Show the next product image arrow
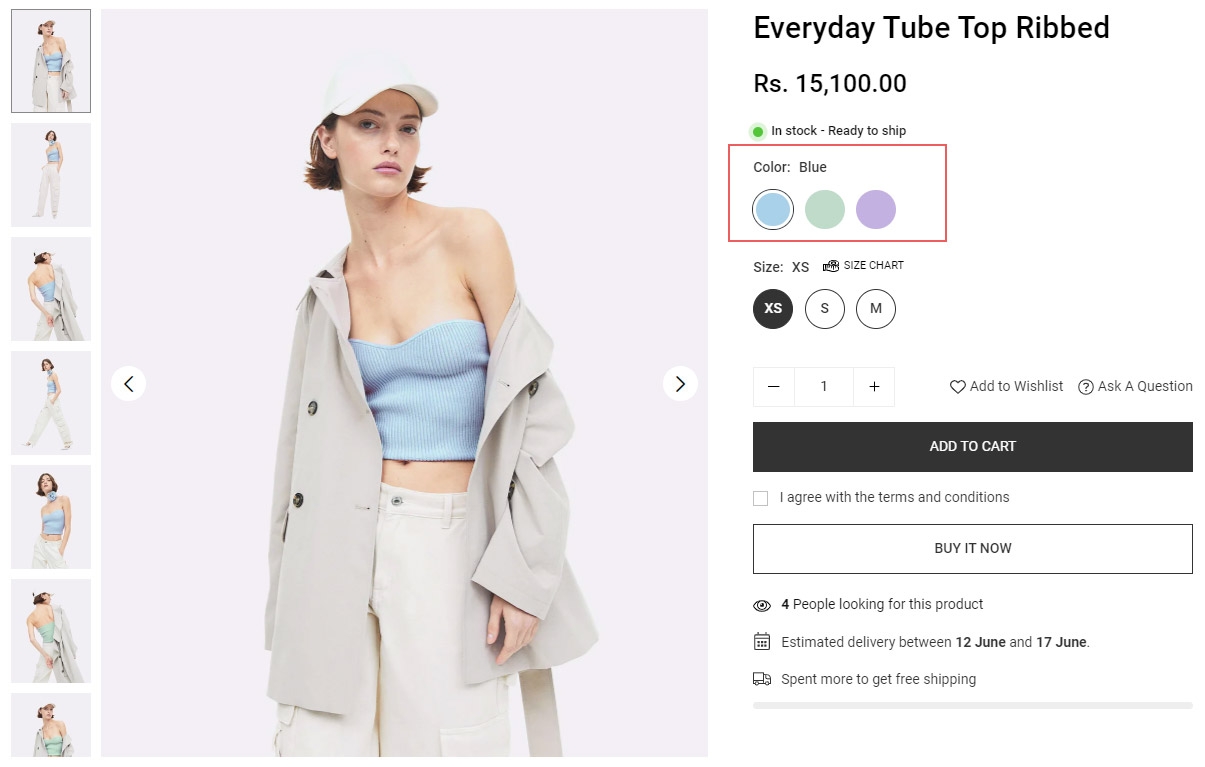Image resolution: width=1205 pixels, height=767 pixels. [x=680, y=383]
